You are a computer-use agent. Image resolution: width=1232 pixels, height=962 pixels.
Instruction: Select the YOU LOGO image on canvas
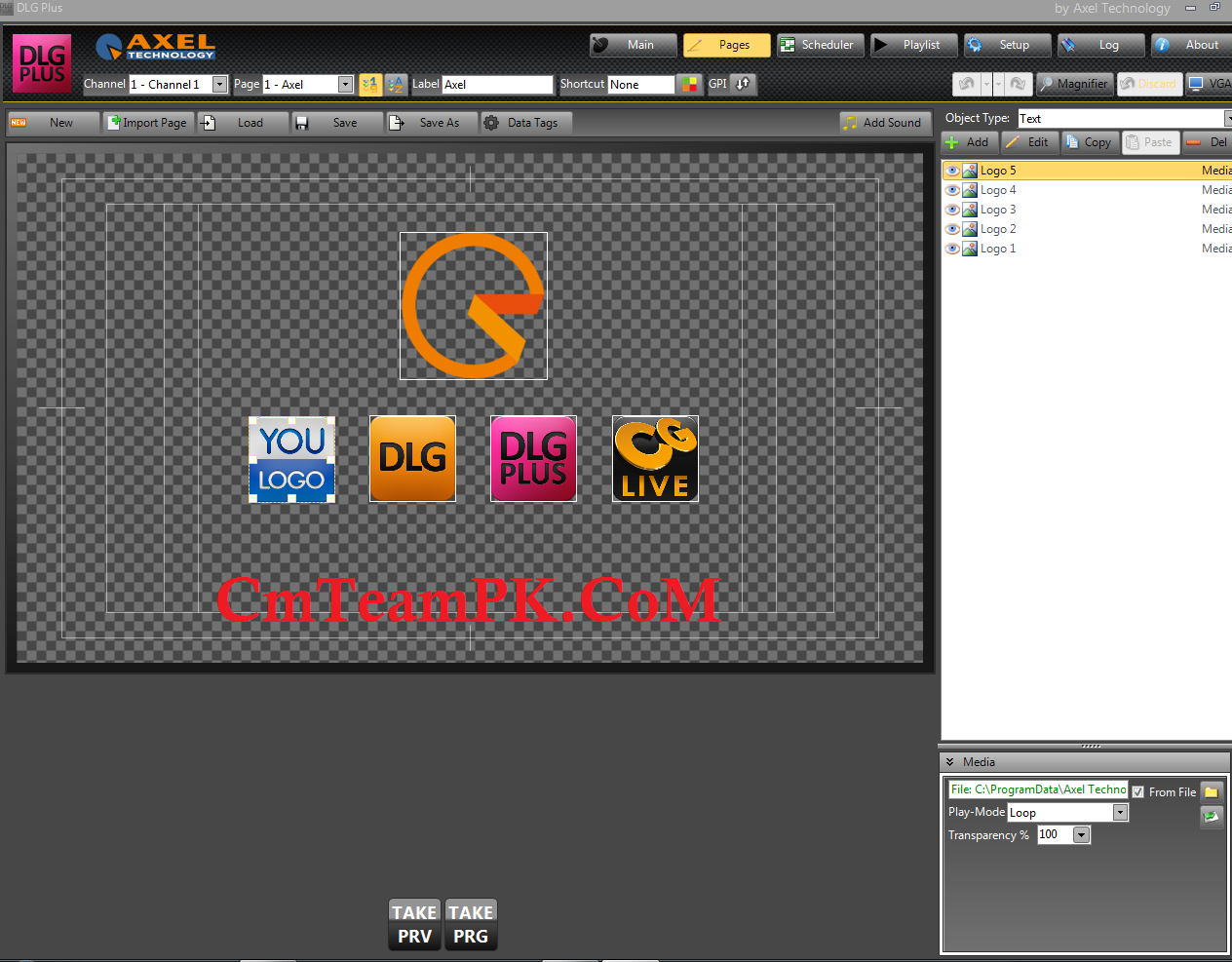(x=292, y=459)
